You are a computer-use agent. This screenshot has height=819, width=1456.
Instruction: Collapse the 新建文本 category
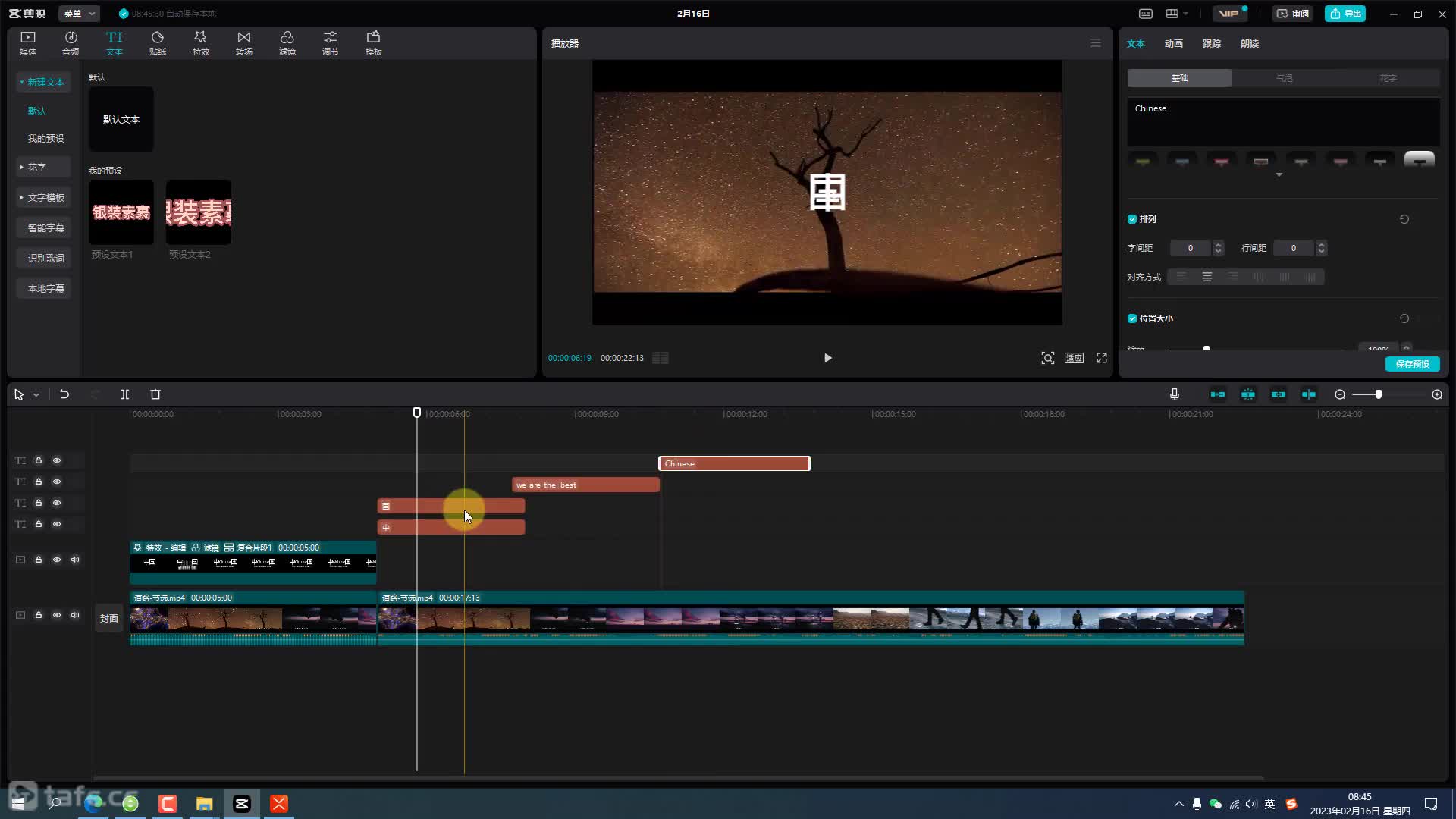coord(44,82)
